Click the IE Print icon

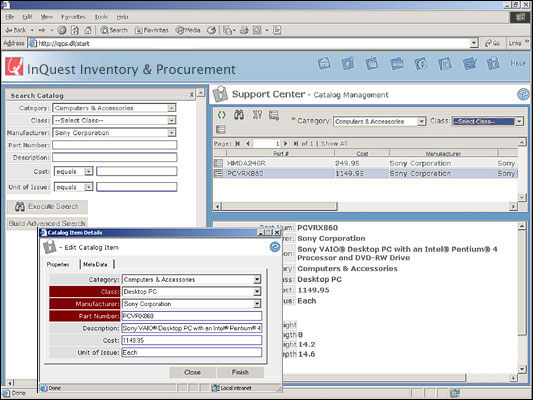pos(244,30)
